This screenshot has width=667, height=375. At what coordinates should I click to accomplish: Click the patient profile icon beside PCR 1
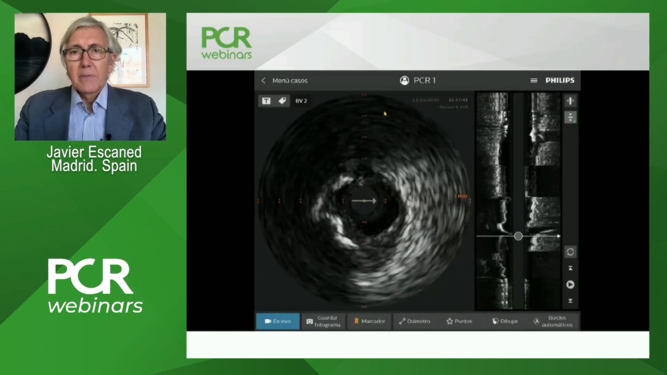click(x=404, y=80)
